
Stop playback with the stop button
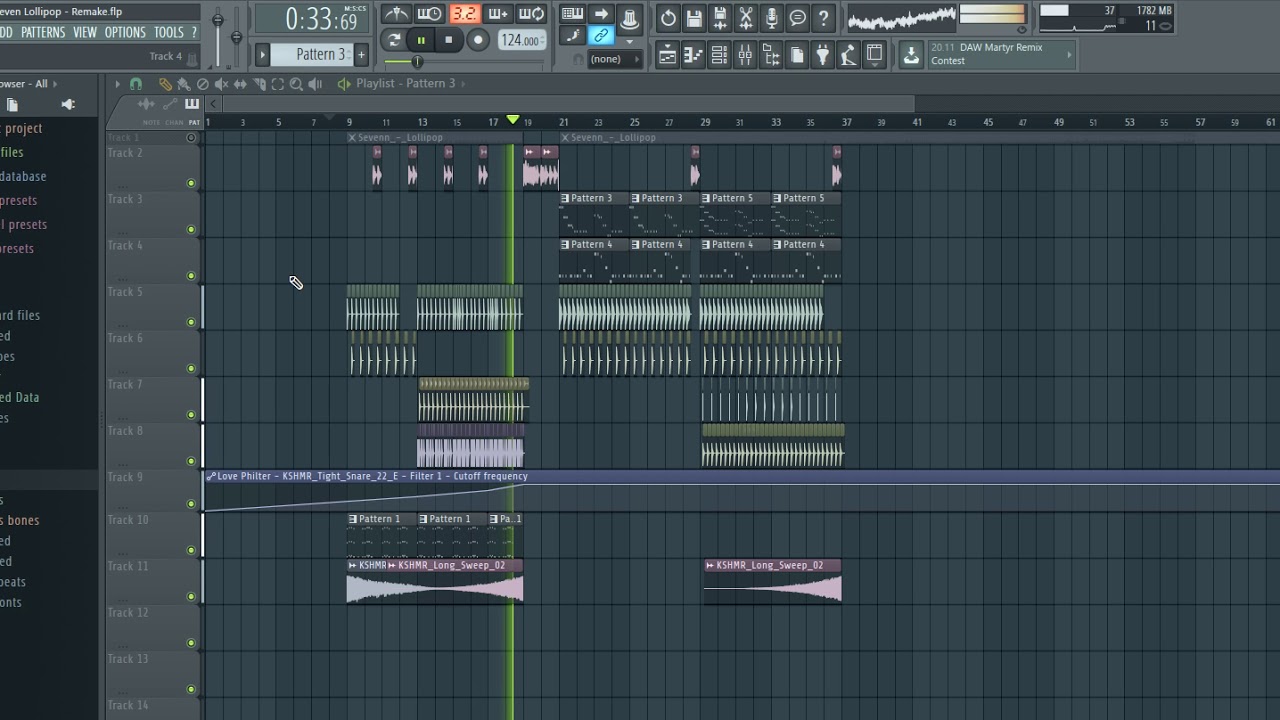(x=449, y=40)
